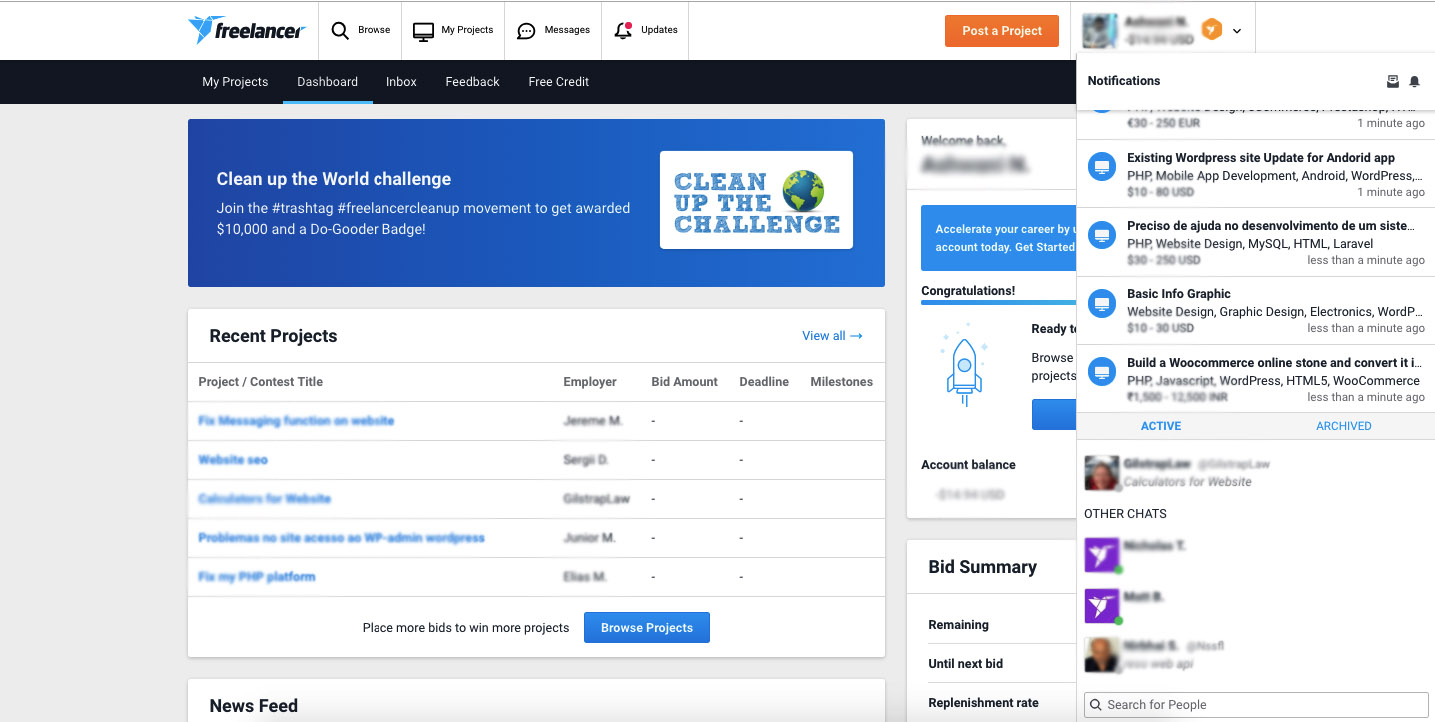Open chat mentioning reso web api
Image resolution: width=1435 pixels, height=722 pixels.
[1256, 655]
